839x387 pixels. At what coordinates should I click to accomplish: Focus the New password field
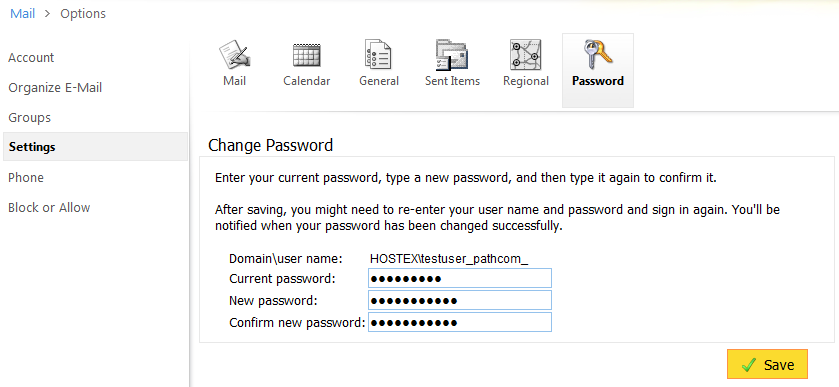pos(460,300)
